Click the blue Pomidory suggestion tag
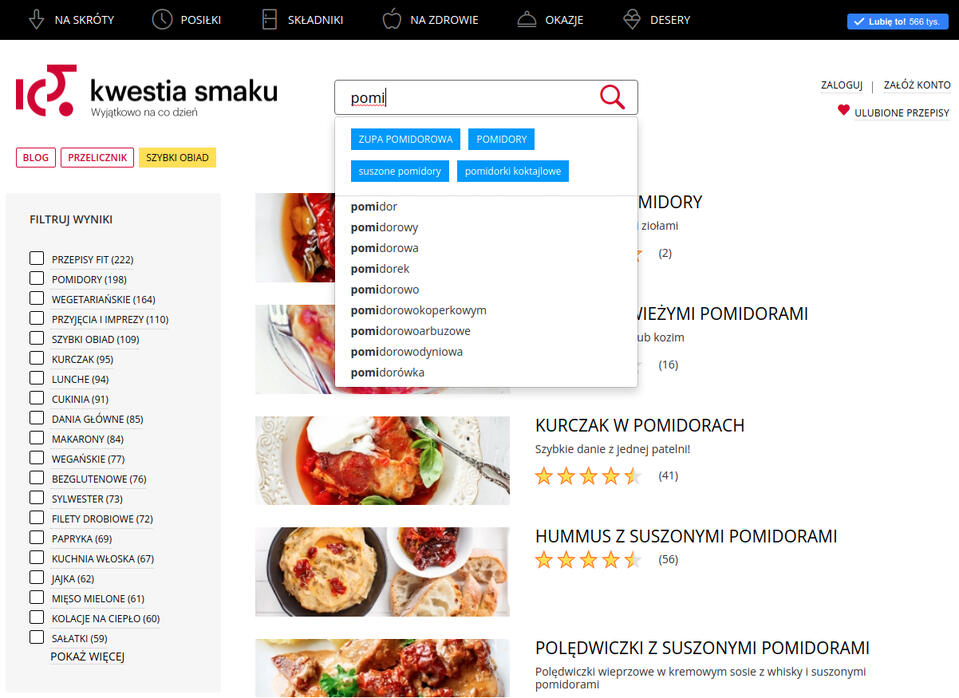959x698 pixels. 502,139
